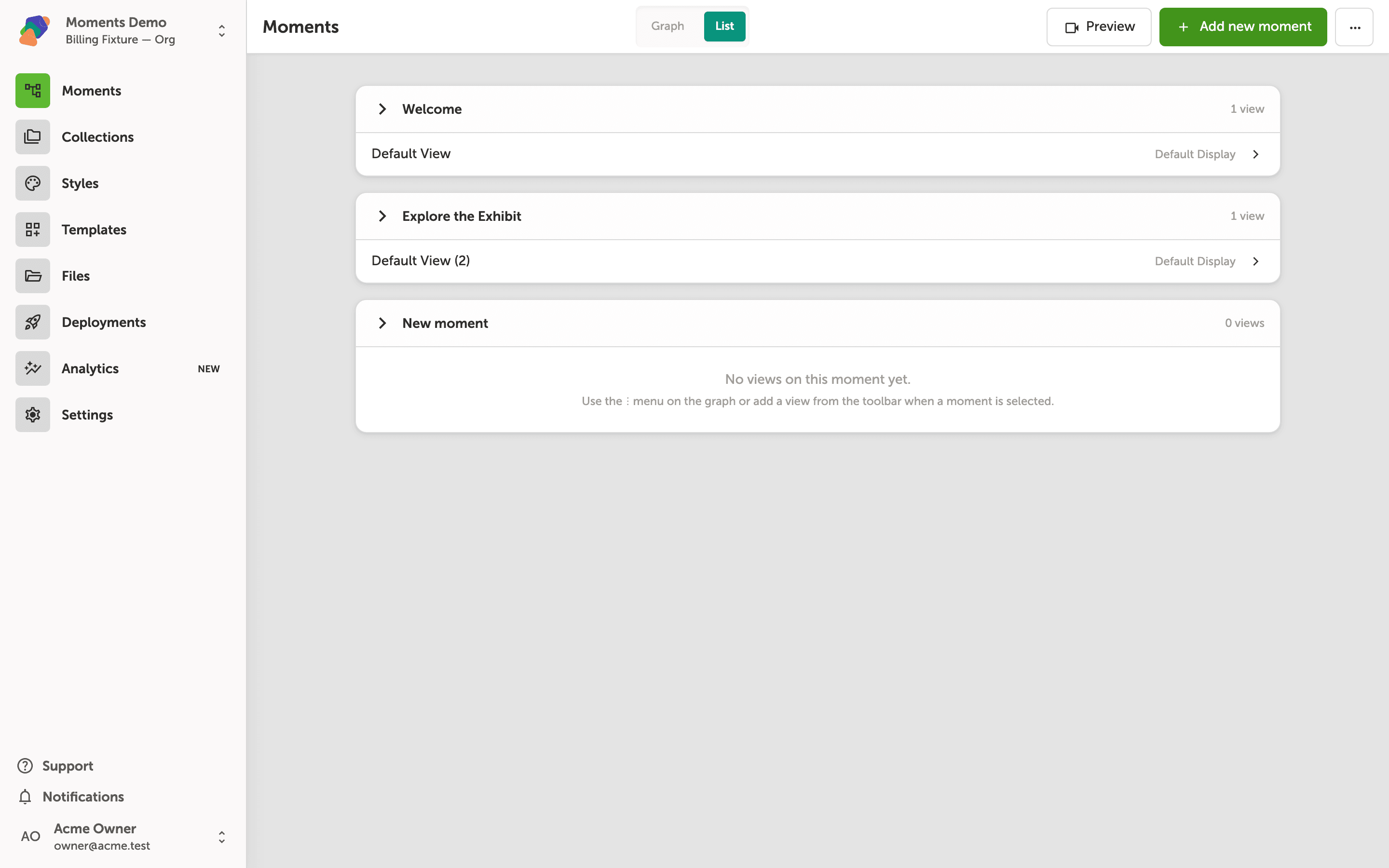Select the Default View (2) row text
1389x868 pixels.
tap(421, 260)
